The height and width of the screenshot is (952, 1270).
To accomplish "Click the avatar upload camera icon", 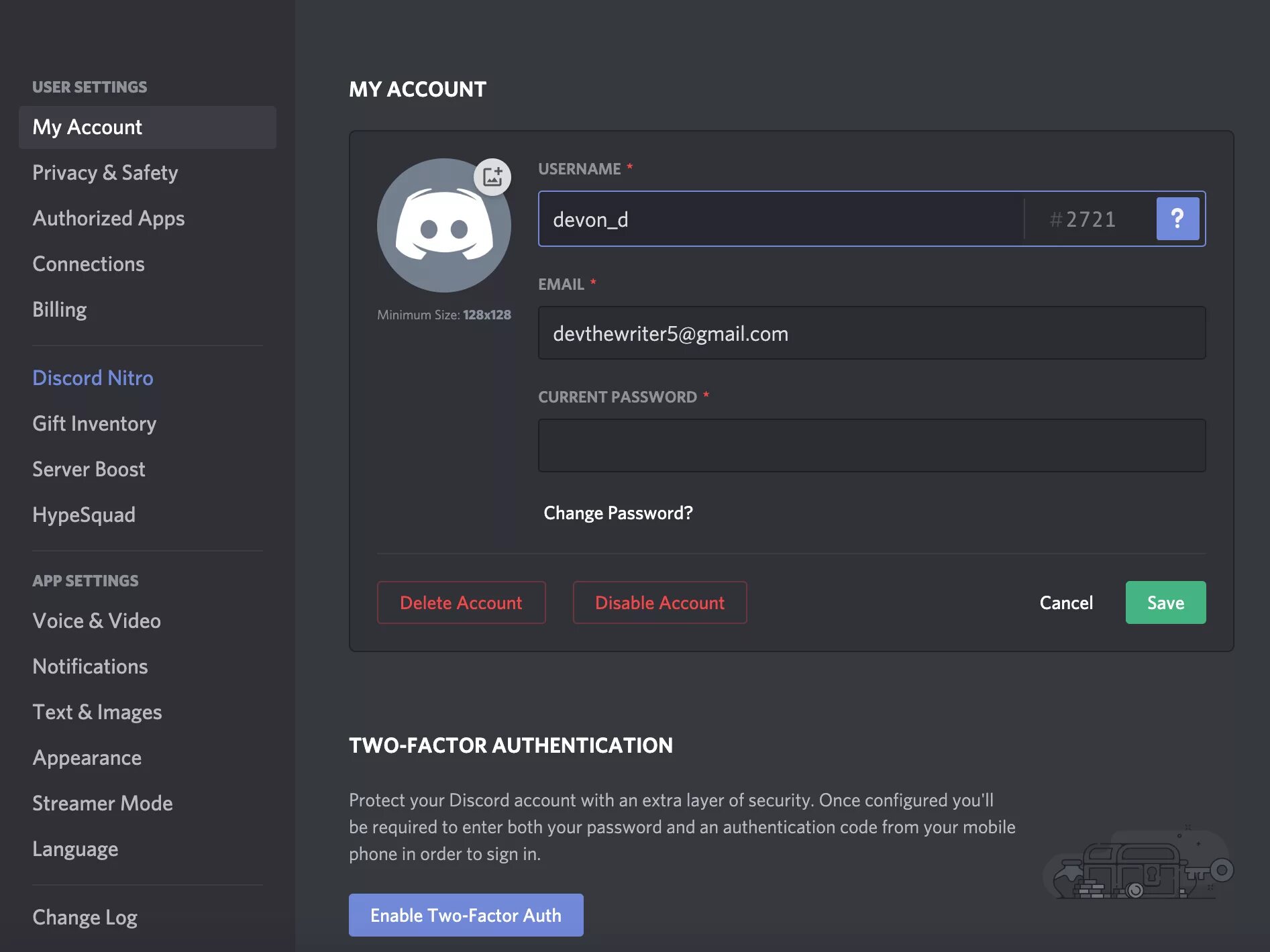I will point(493,176).
